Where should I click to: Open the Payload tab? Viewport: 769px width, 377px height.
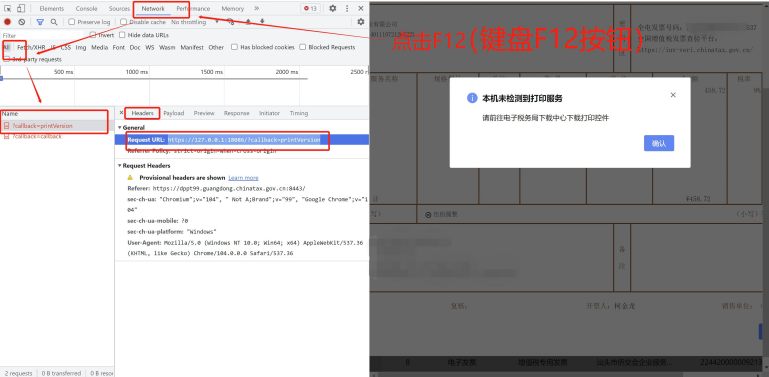pos(174,113)
